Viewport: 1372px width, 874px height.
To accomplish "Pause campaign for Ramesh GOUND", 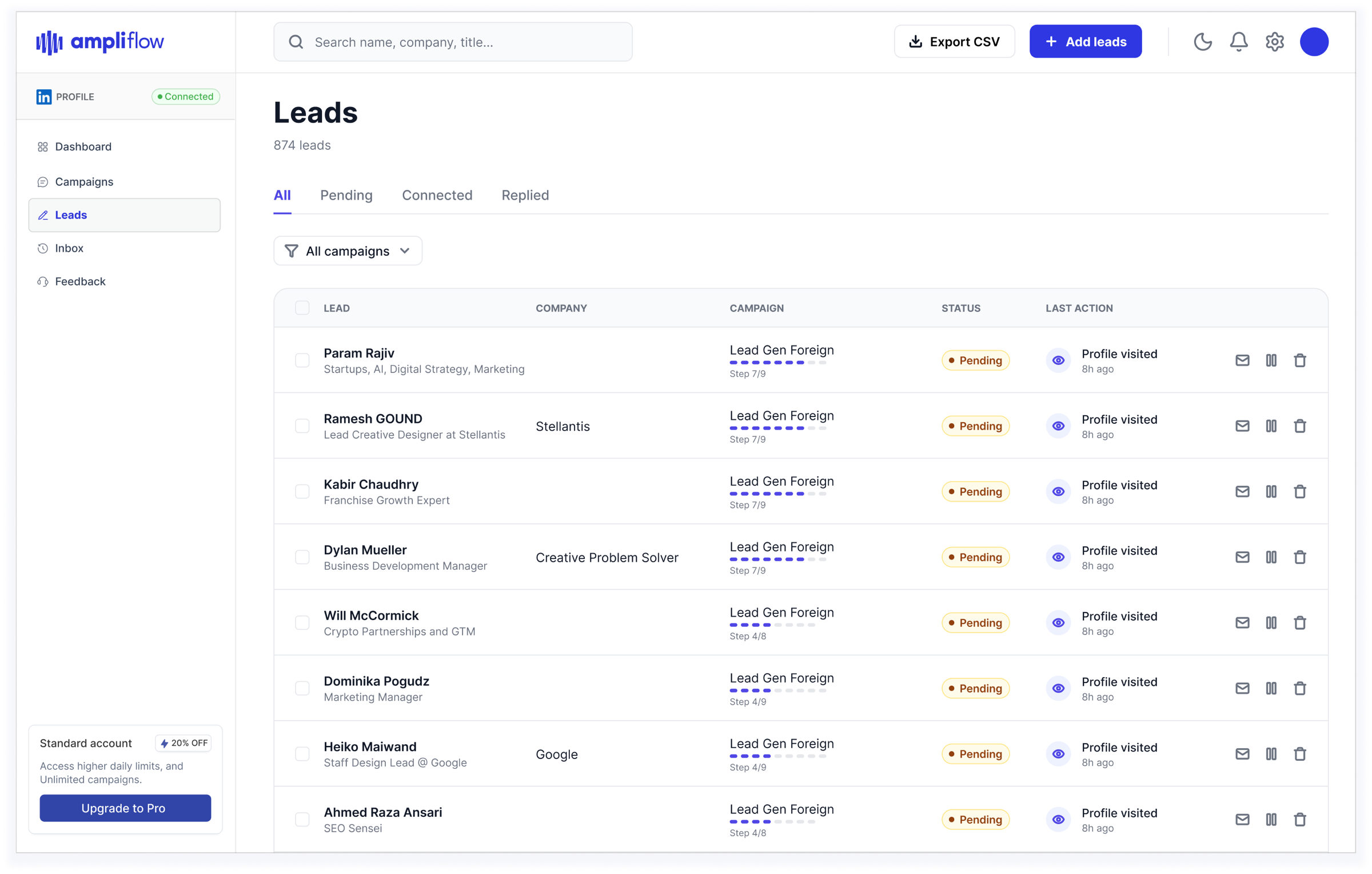I will (x=1271, y=426).
